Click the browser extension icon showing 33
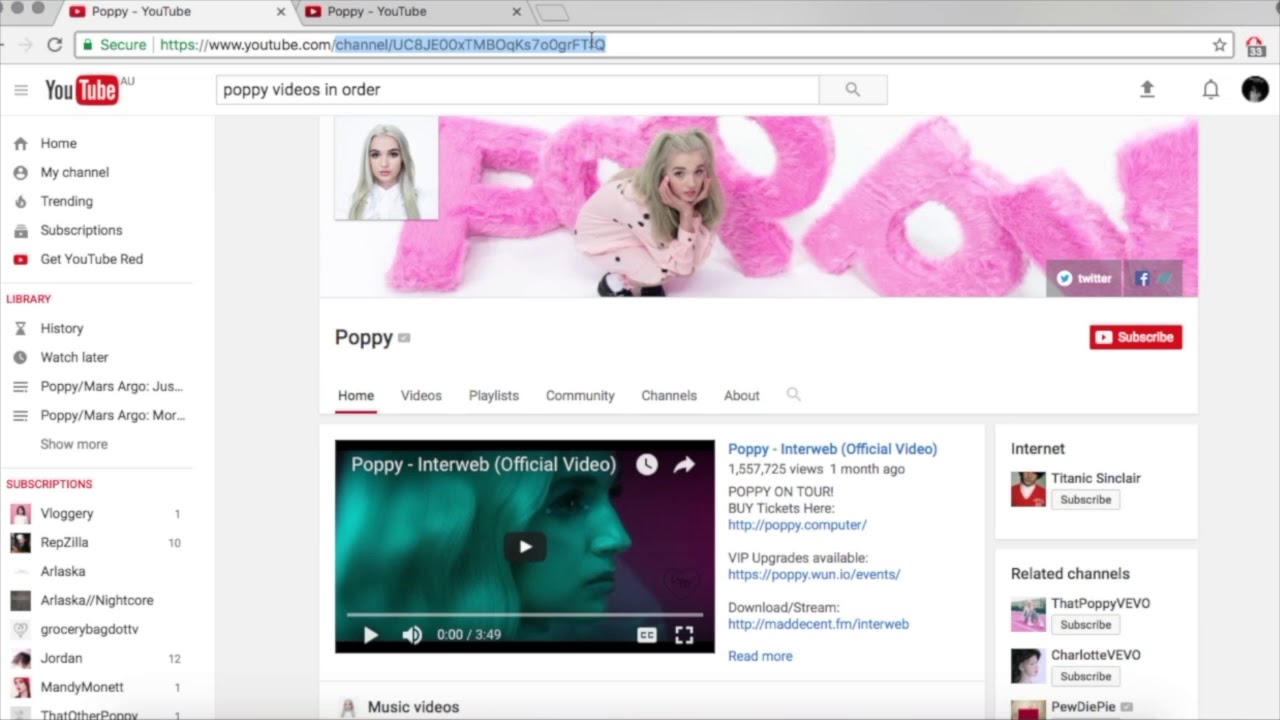 1255,46
